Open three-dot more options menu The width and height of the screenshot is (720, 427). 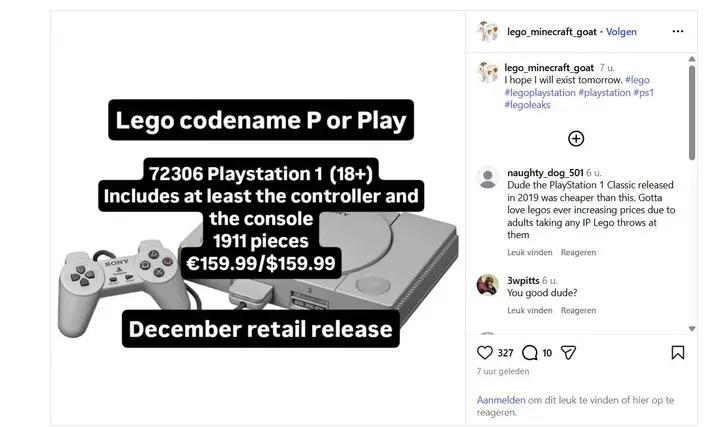click(x=678, y=31)
